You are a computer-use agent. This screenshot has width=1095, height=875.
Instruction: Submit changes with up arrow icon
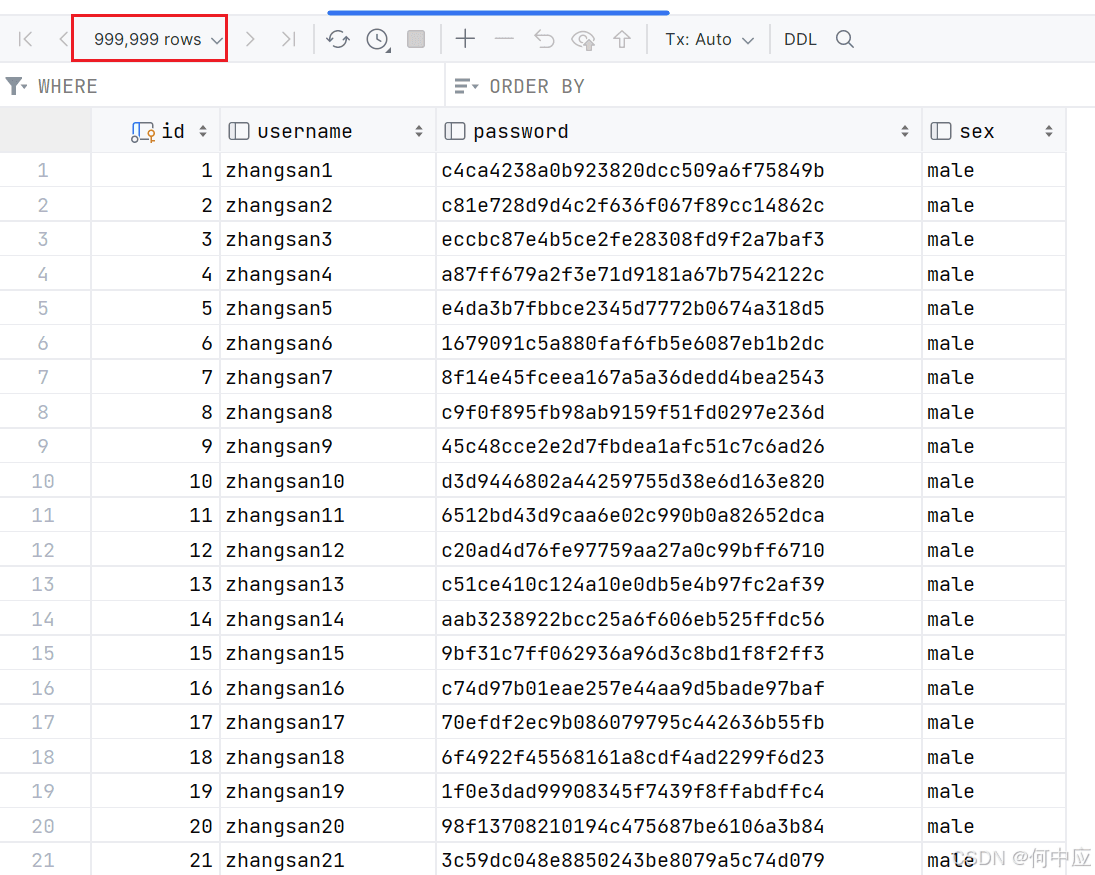click(x=622, y=39)
